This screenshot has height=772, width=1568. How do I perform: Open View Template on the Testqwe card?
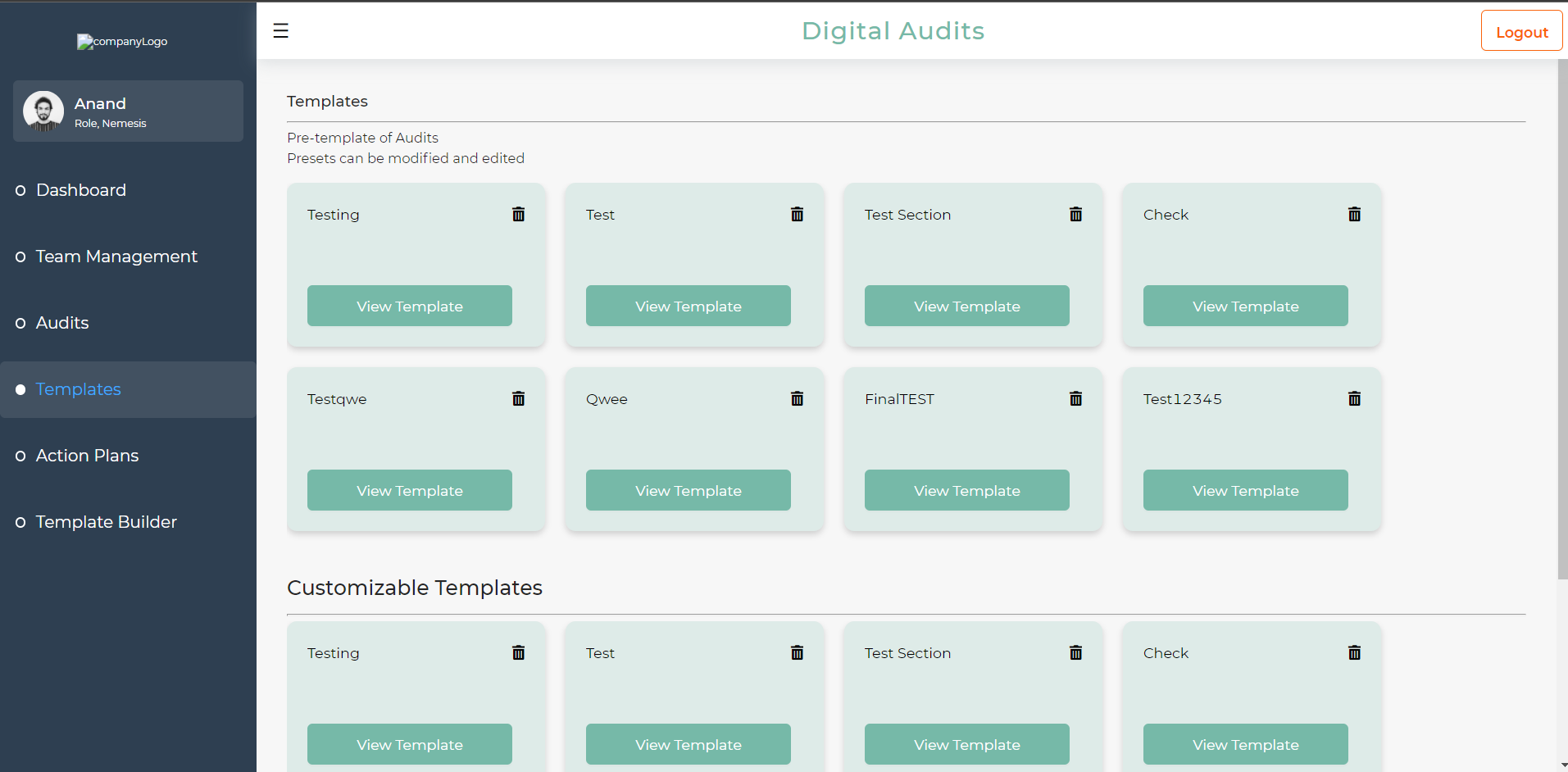click(x=410, y=490)
